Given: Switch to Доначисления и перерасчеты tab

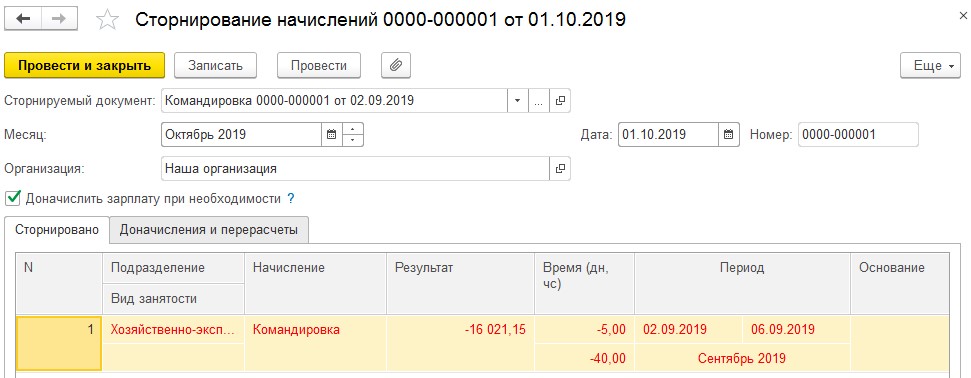Looking at the screenshot, I should [209, 230].
